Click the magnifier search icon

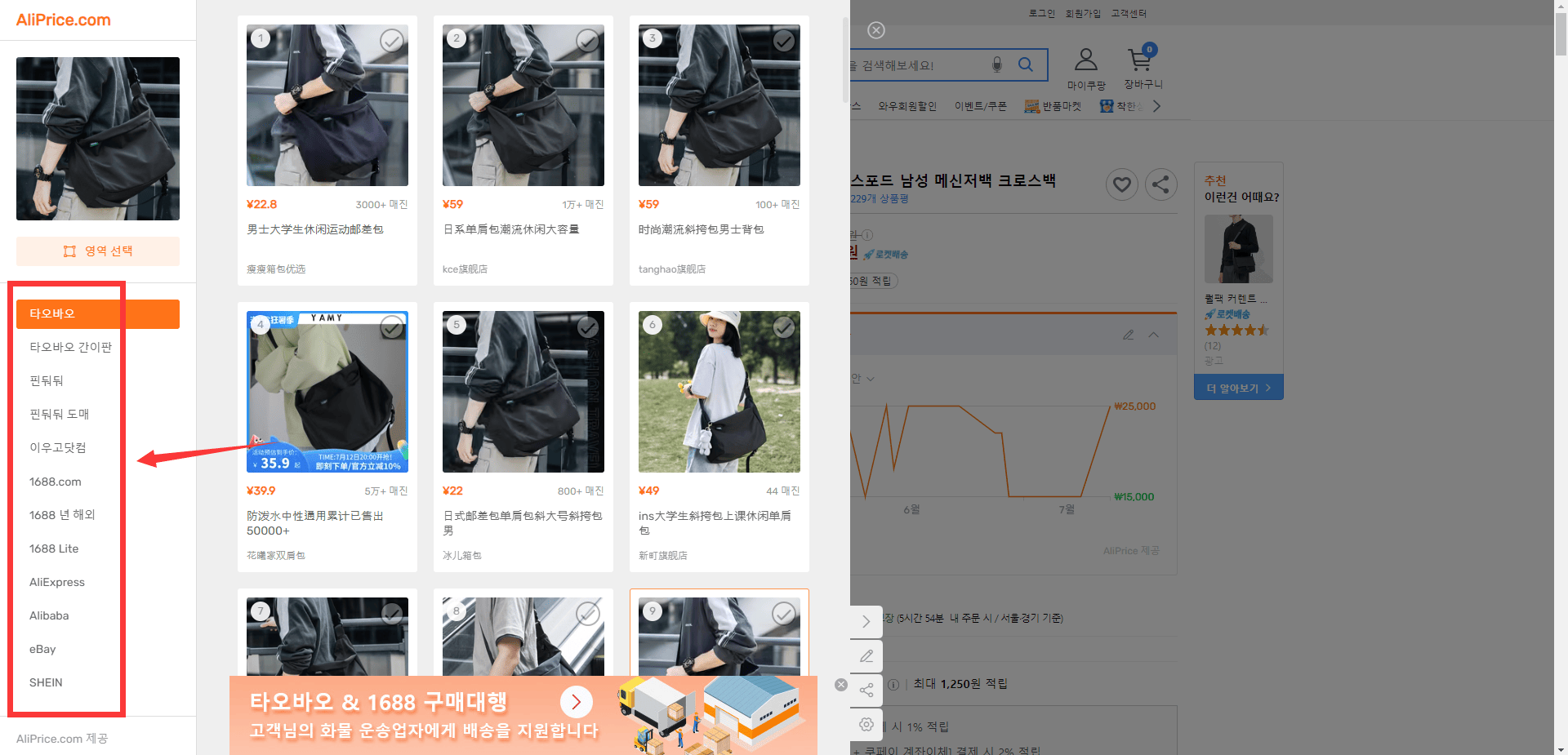(1026, 64)
